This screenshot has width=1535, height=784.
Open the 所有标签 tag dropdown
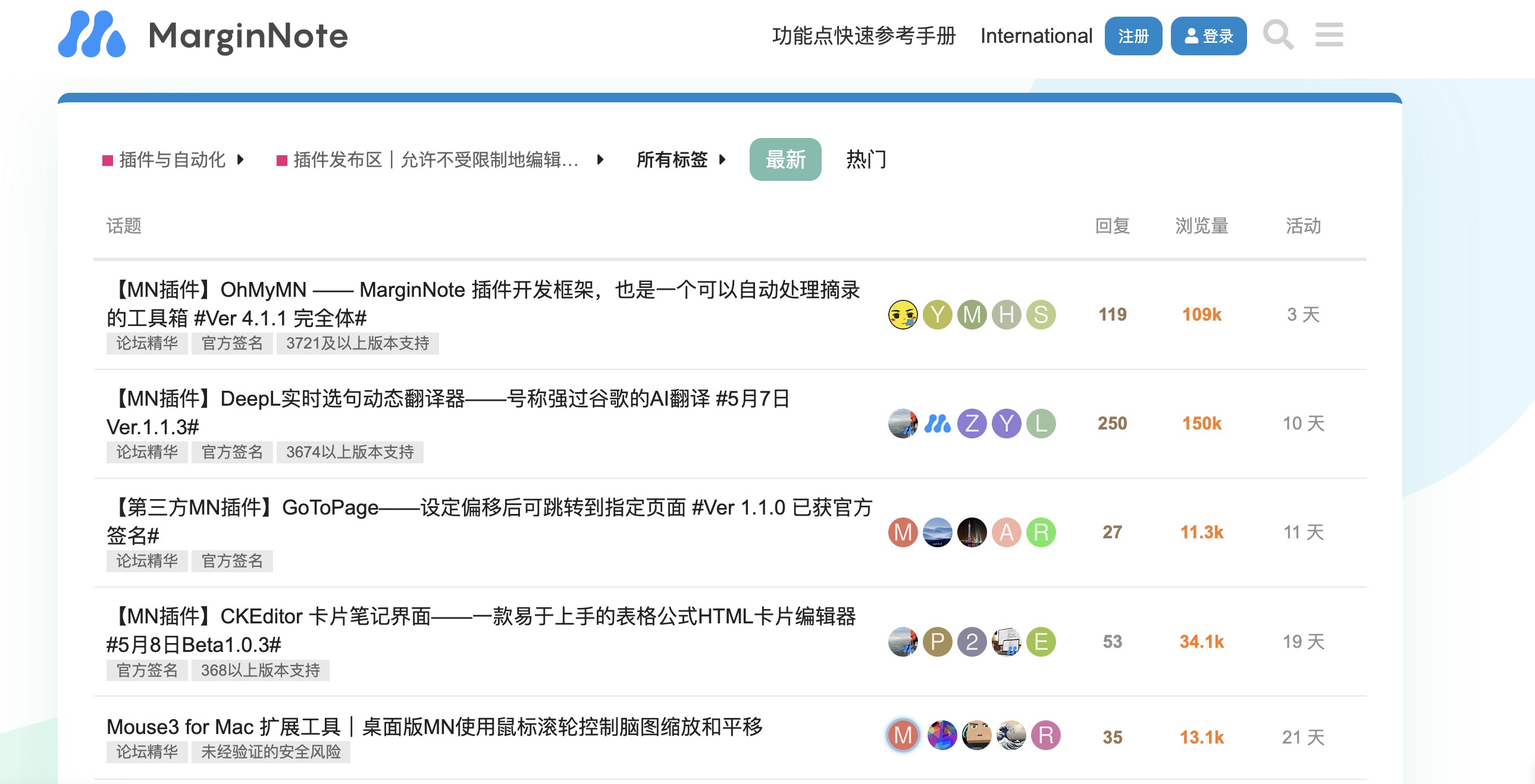point(681,159)
